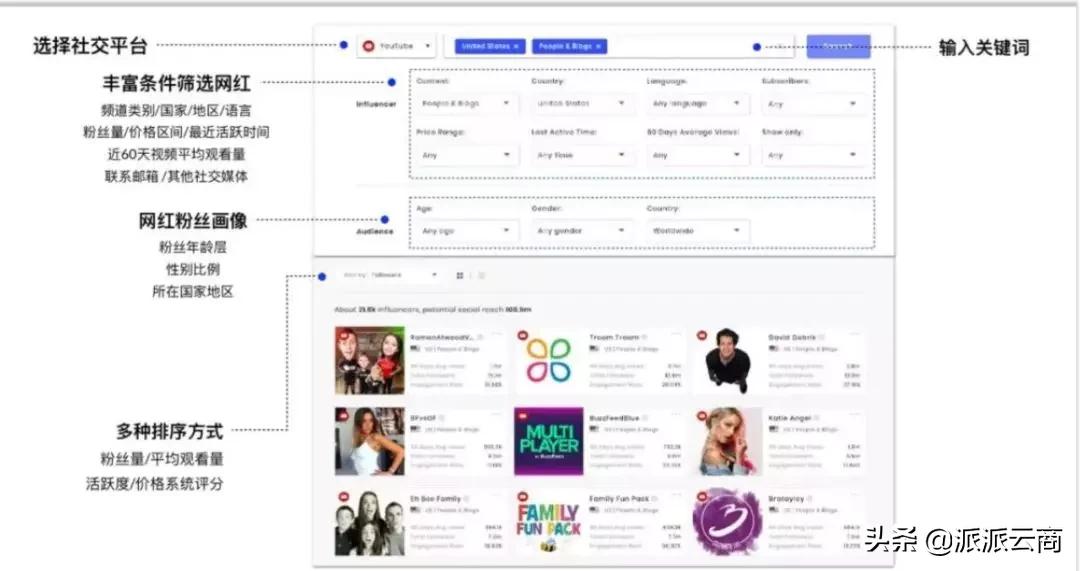Click the US flag icon on Eh Bee Family card
This screenshot has width=1080, height=571.
tap(415, 510)
